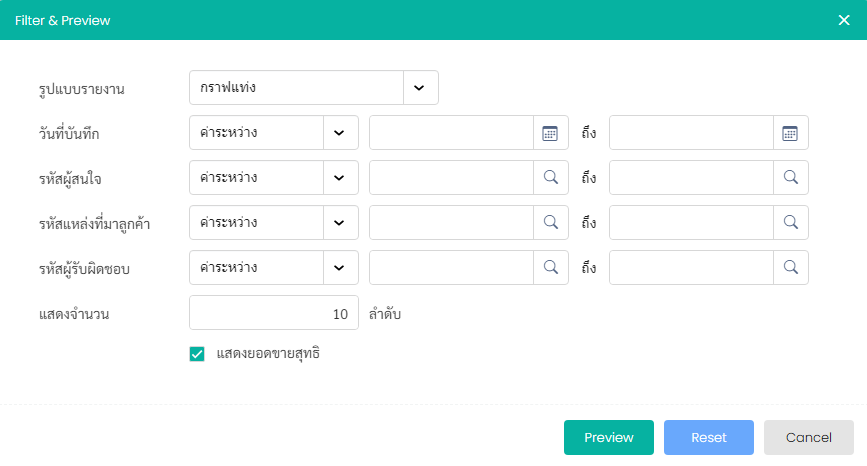Search start รหัสผู้สนใจ lookup icon
Screen dimensions: 867x466
551,177
